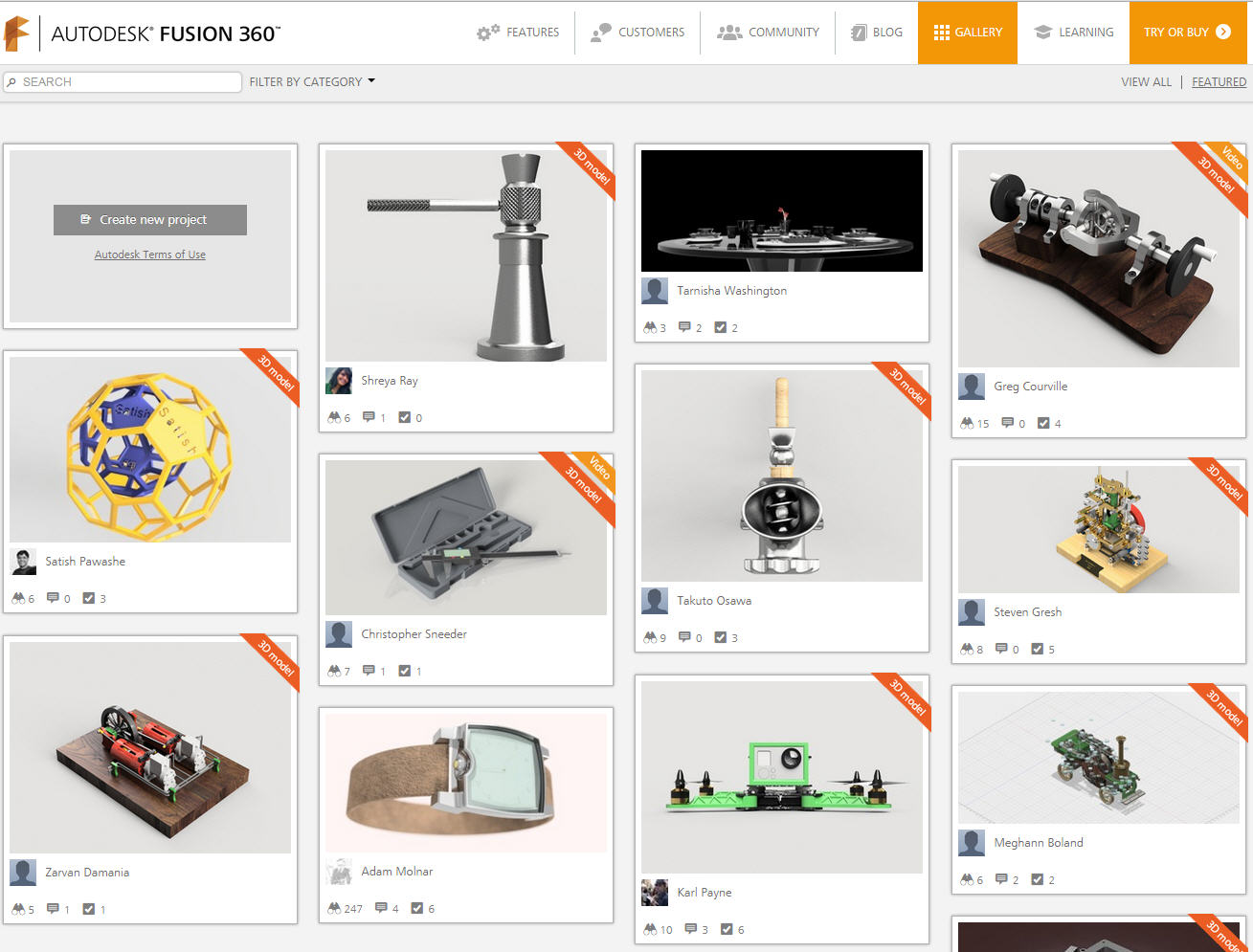Click Shreya Ray's profile avatar

pyautogui.click(x=339, y=381)
